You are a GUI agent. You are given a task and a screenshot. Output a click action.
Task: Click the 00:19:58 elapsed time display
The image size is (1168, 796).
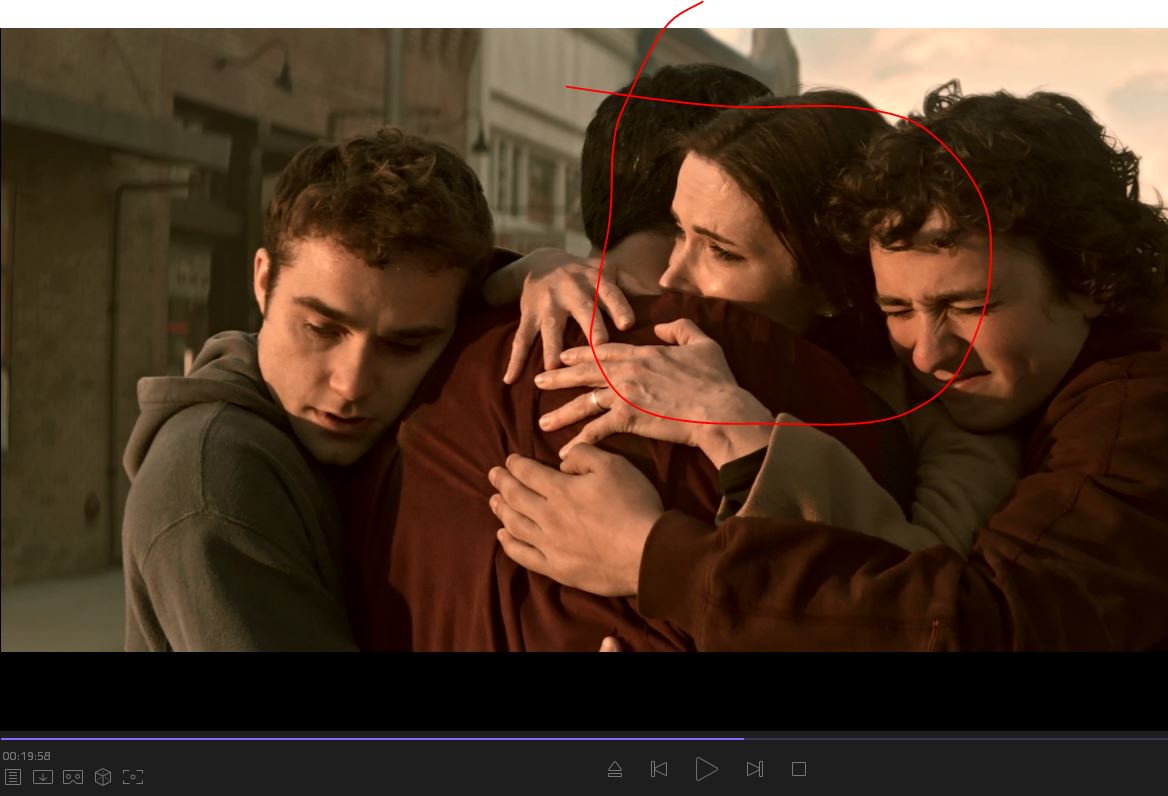pyautogui.click(x=27, y=756)
